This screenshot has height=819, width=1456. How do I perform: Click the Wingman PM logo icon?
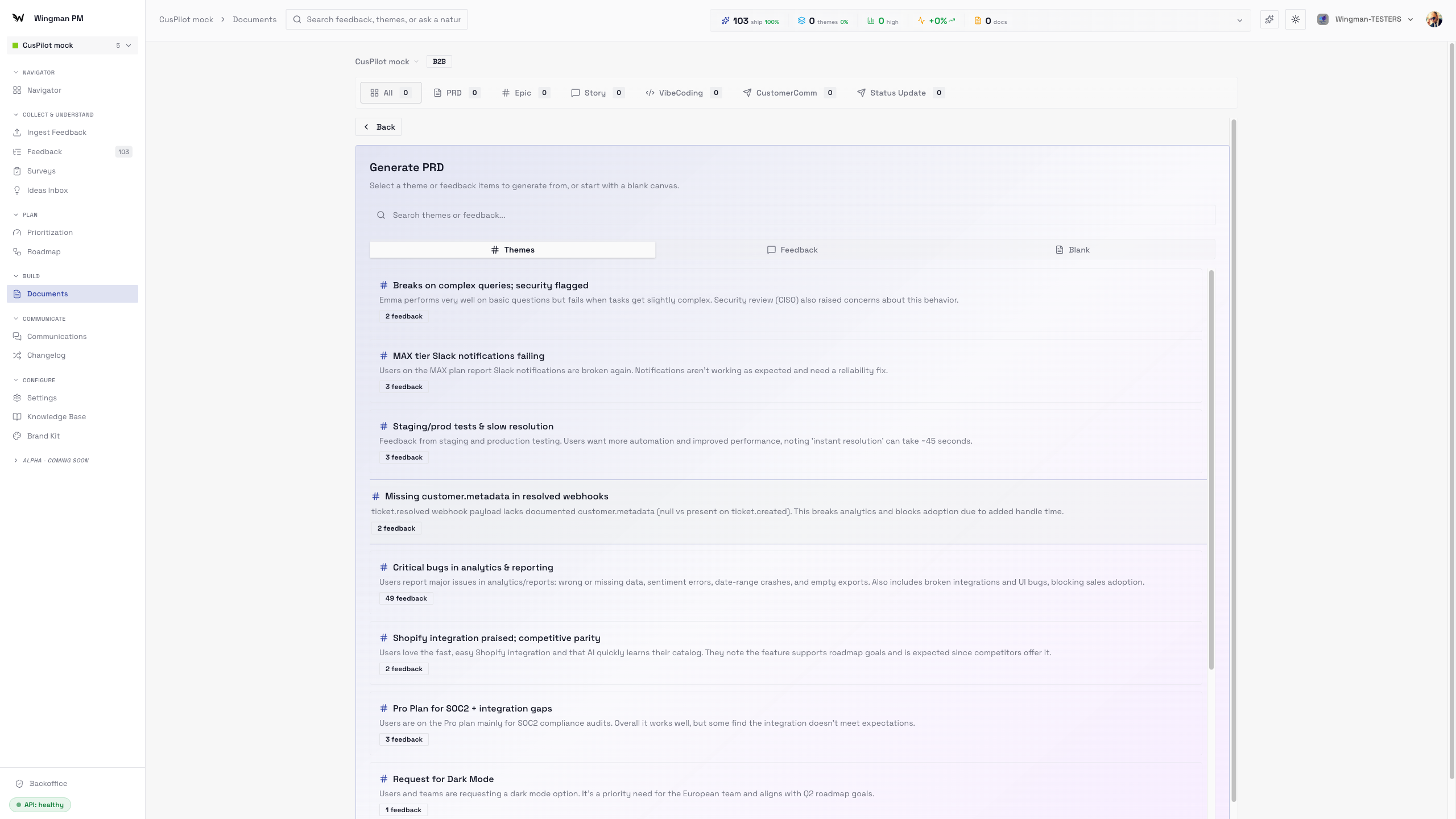pos(18,18)
